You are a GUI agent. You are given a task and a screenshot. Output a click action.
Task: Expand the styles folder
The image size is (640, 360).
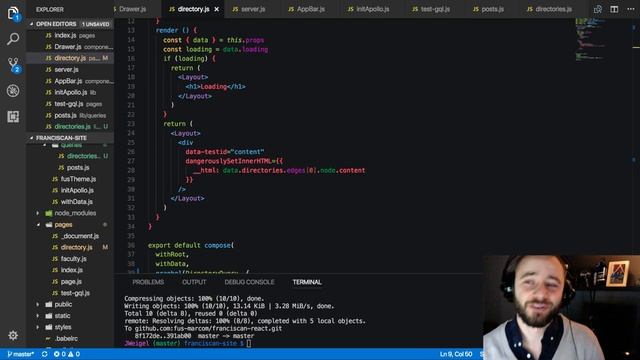point(70,327)
